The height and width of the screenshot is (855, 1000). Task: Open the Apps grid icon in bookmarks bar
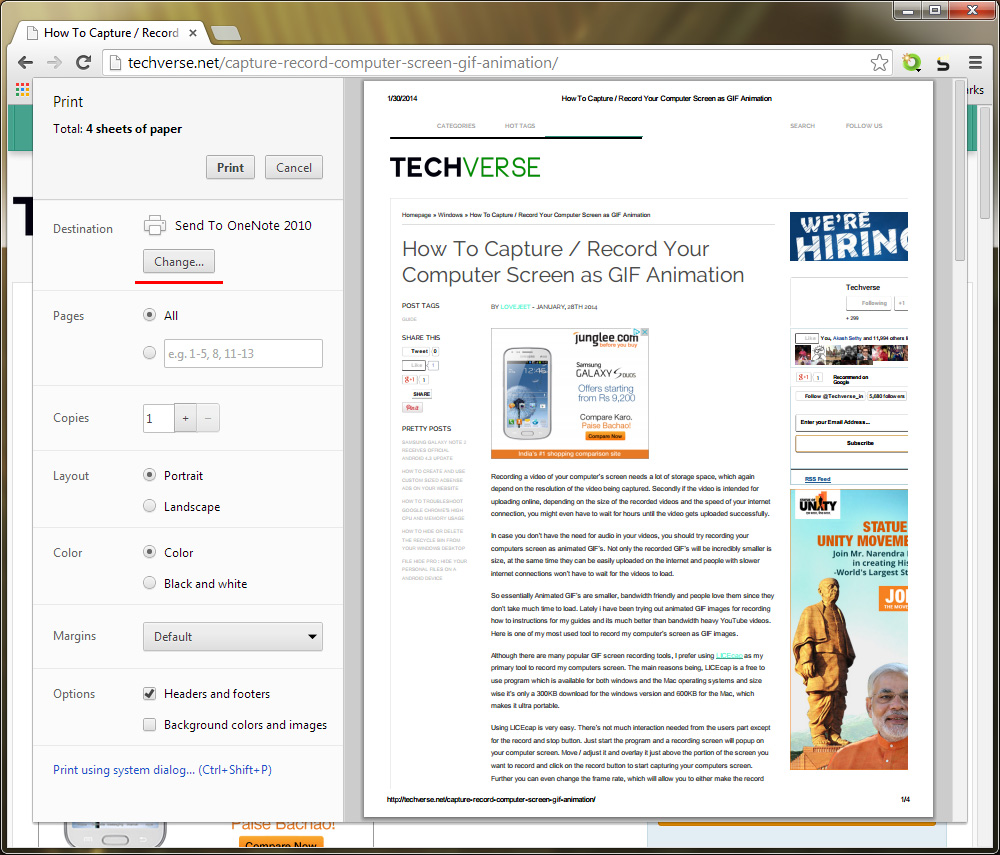[x=22, y=90]
